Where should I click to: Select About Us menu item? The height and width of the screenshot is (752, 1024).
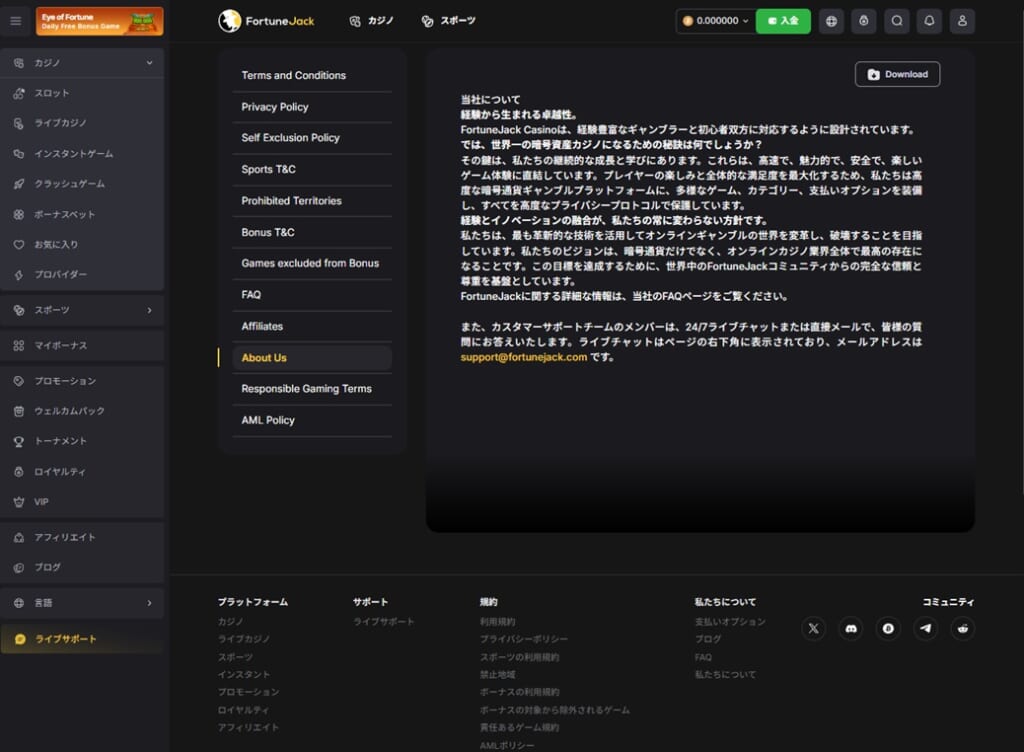pos(312,358)
